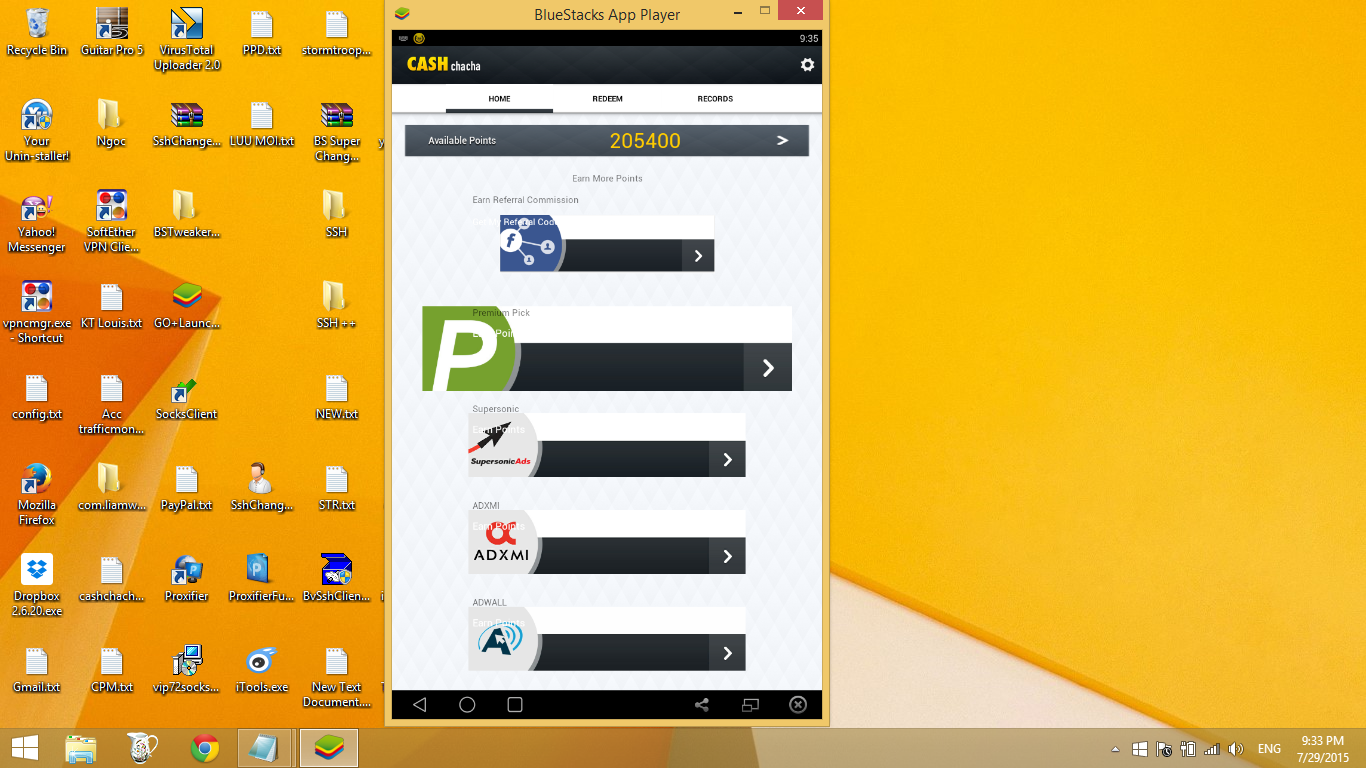Select the LUU MOI.txt file
Image resolution: width=1366 pixels, height=768 pixels.
tap(262, 123)
